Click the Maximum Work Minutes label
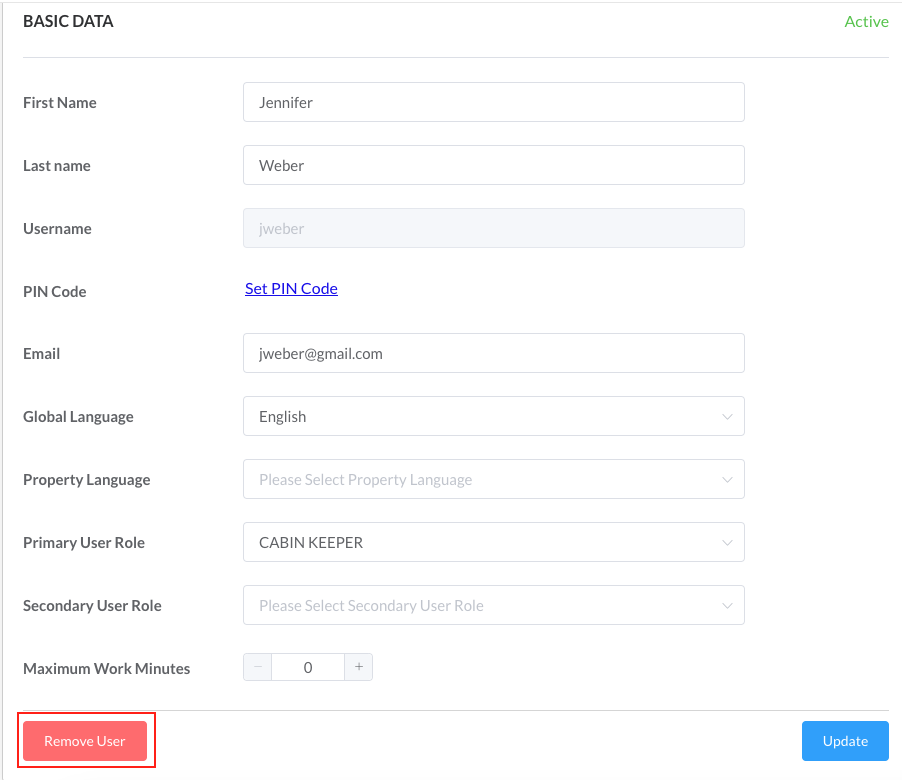This screenshot has width=902, height=780. pos(106,669)
